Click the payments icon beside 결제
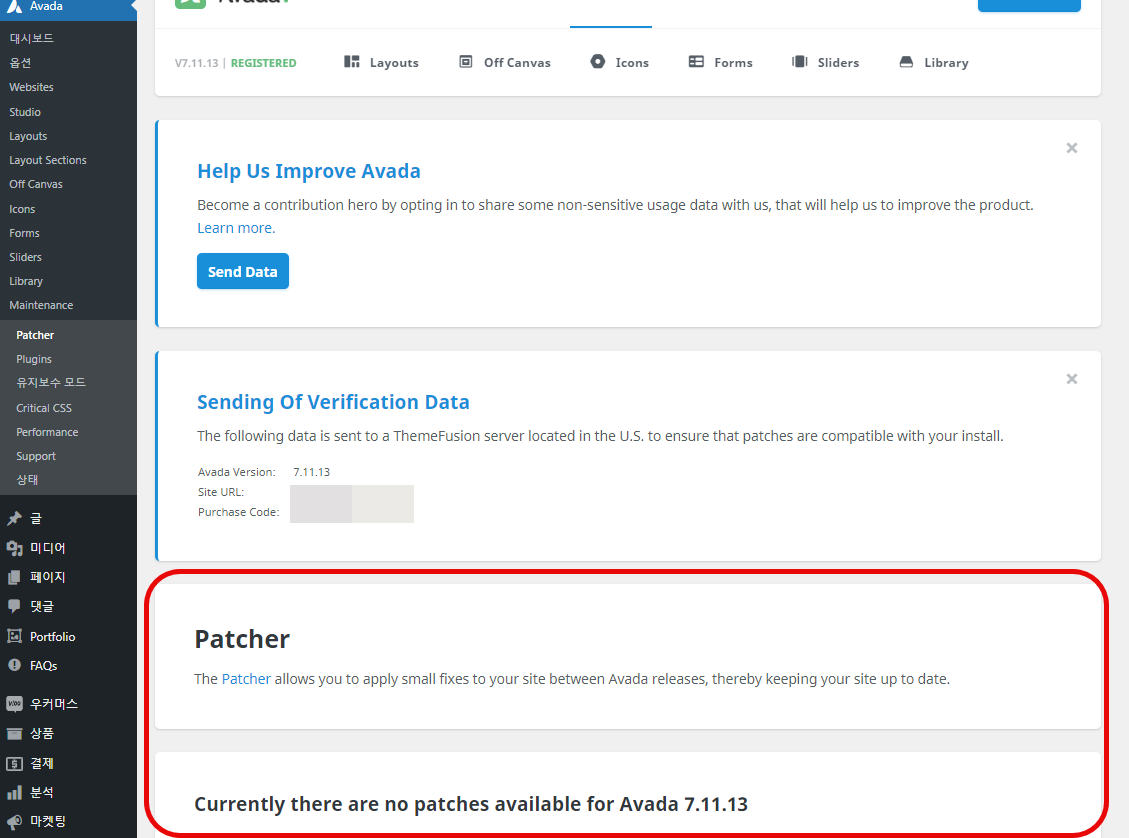The image size is (1129, 838). [14, 764]
